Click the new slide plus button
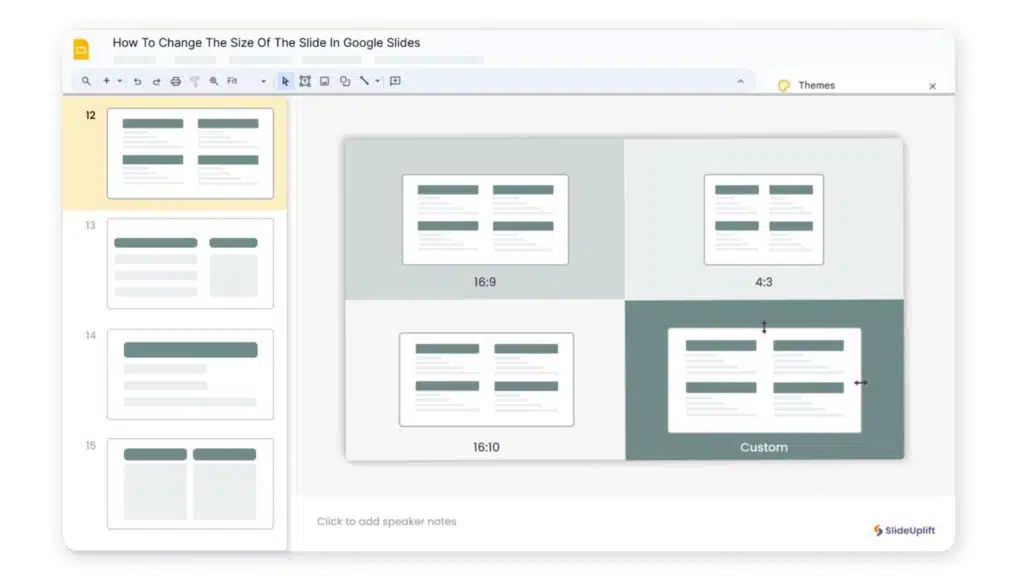Viewport: 1024px width, 576px height. point(107,81)
